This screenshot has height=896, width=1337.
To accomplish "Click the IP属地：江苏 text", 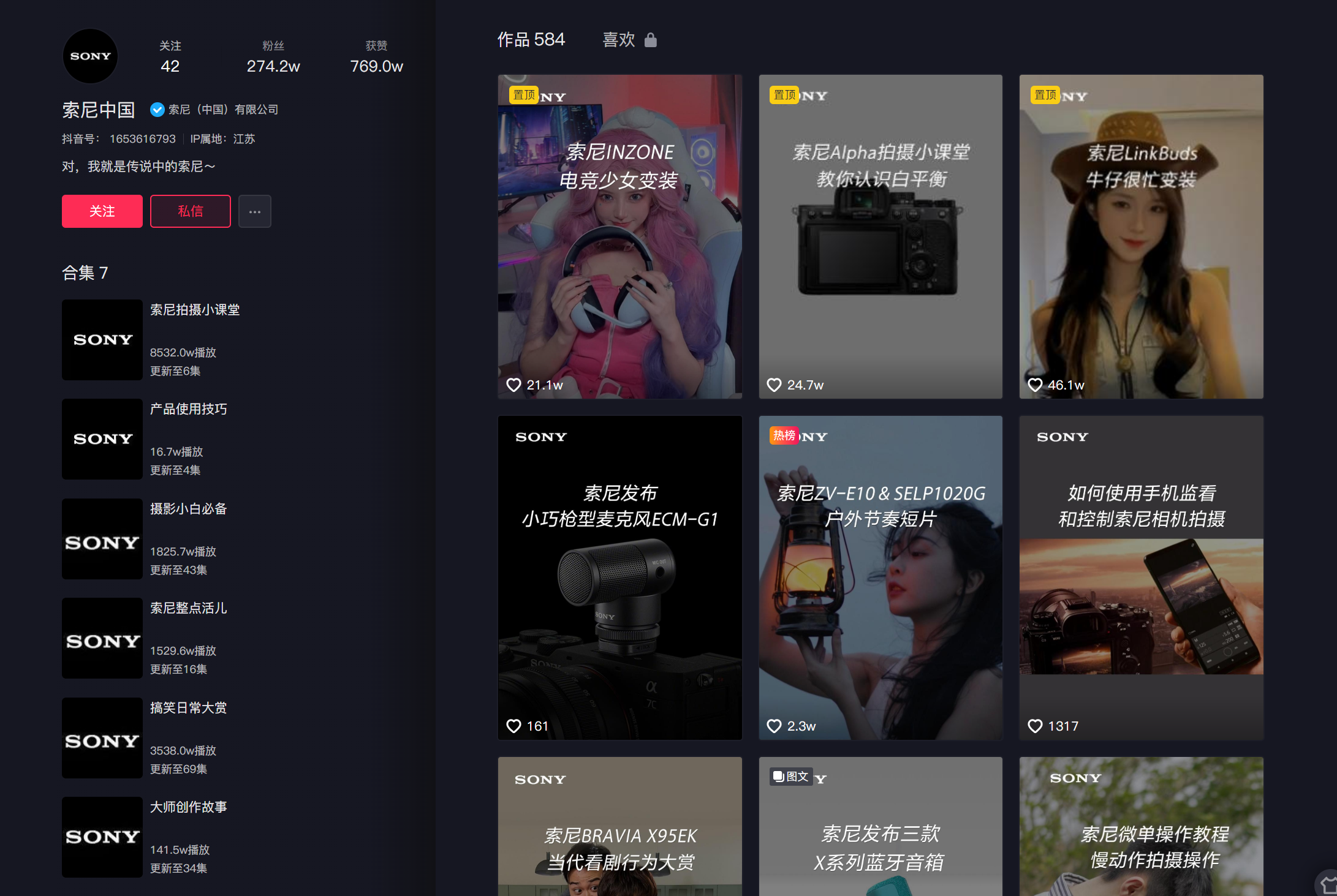I will pos(222,139).
